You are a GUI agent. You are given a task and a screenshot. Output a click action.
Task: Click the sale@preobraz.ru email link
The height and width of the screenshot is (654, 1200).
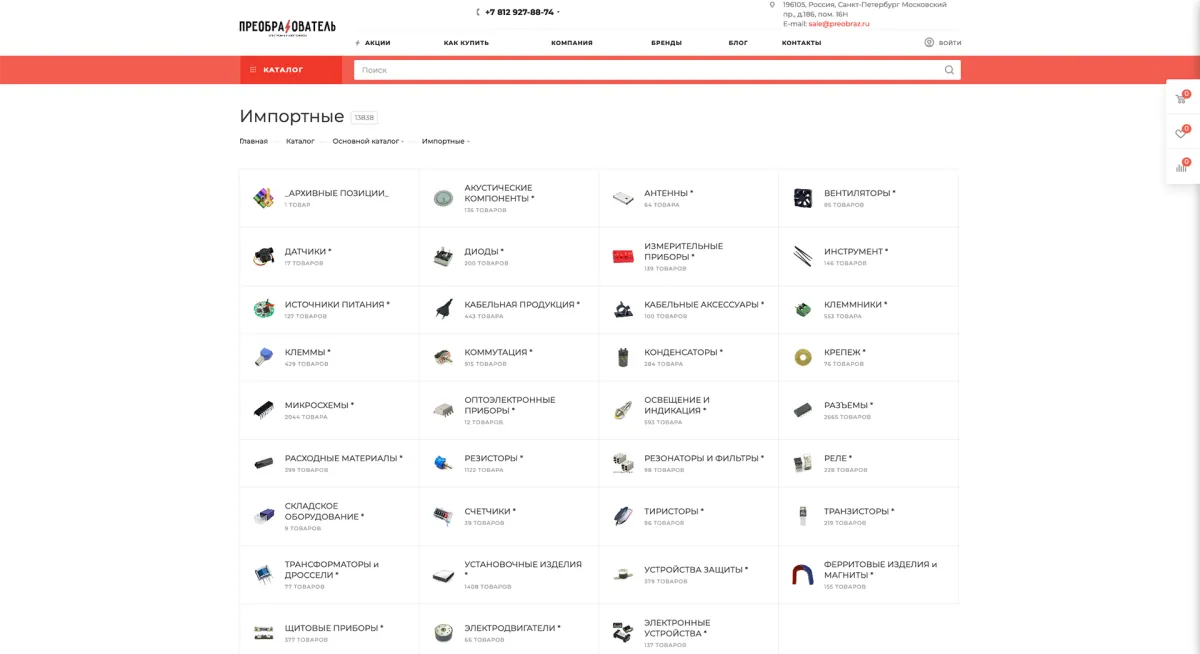(x=839, y=24)
